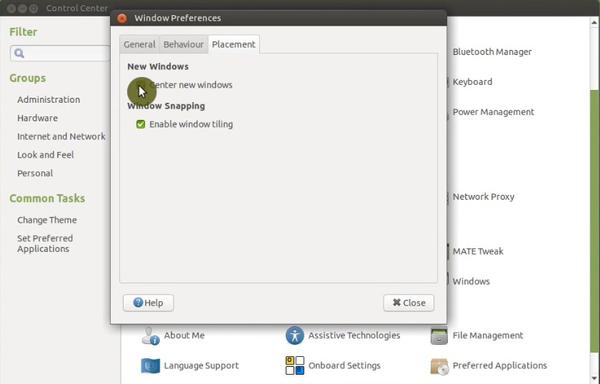This screenshot has width=600, height=384.
Task: Open the Assistive Technologies icon
Action: pyautogui.click(x=295, y=335)
